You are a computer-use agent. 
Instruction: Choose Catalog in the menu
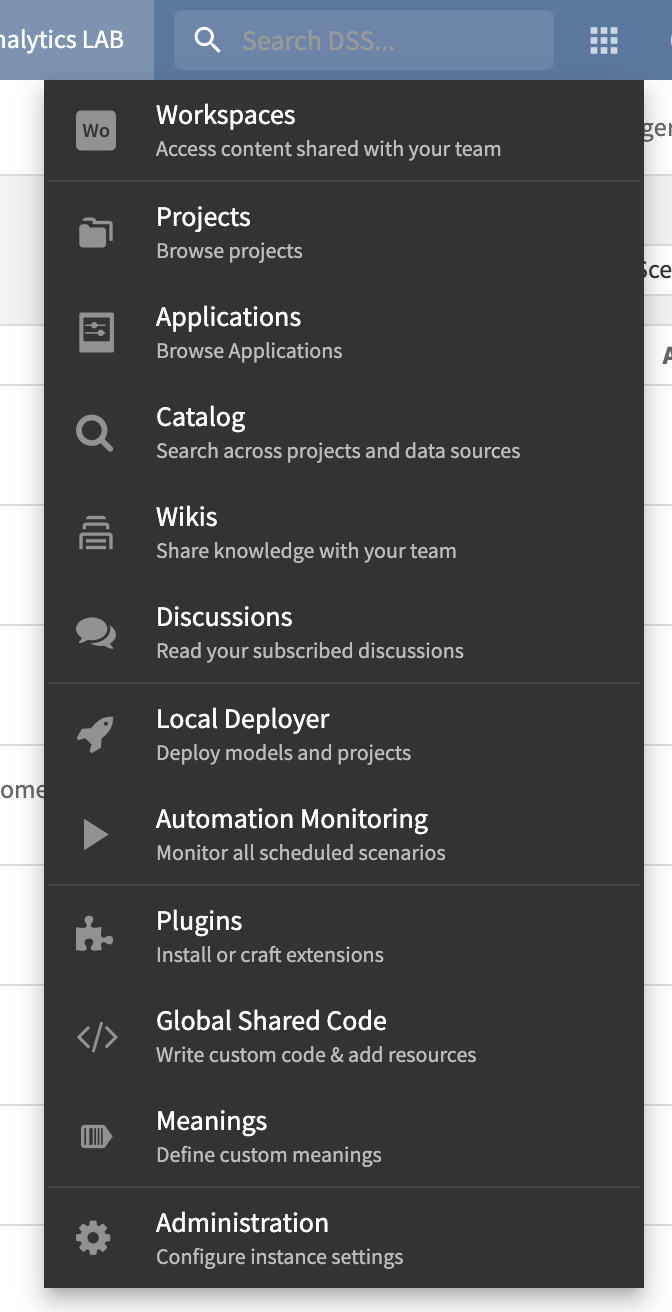pos(344,433)
